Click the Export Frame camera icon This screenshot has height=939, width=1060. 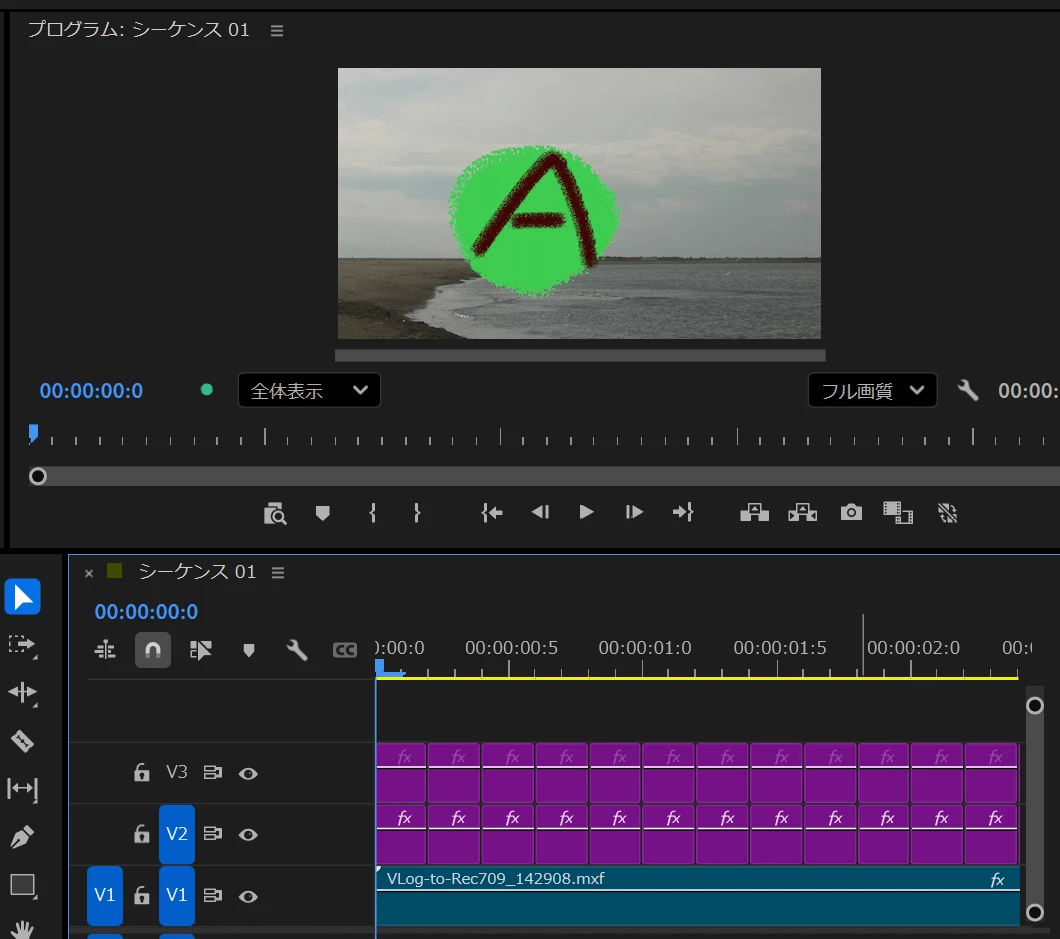851,512
